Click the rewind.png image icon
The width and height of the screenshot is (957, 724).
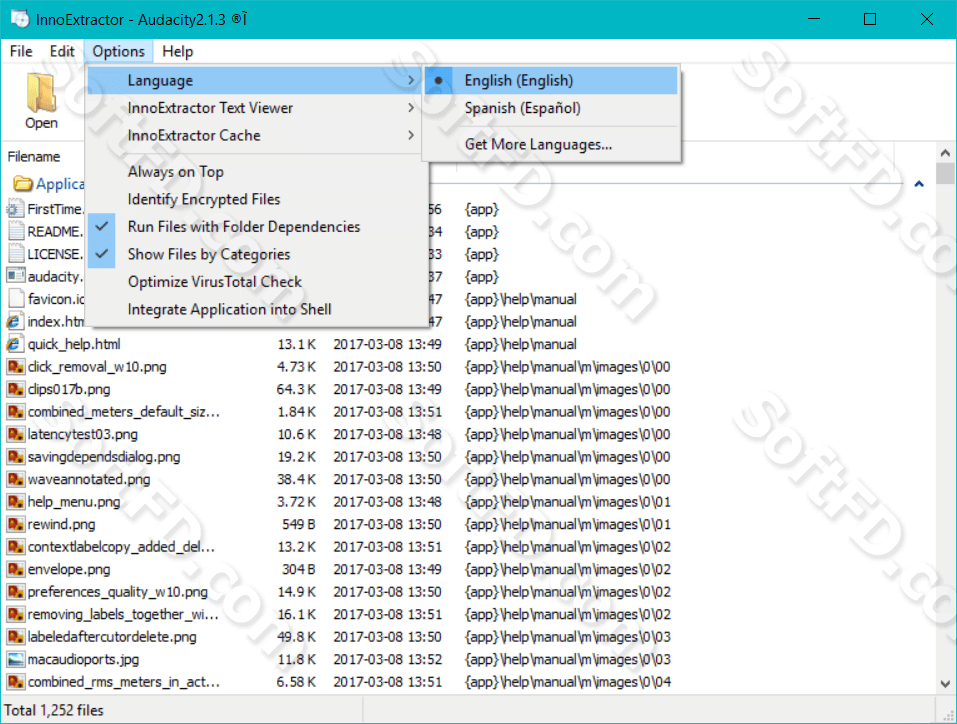point(15,524)
